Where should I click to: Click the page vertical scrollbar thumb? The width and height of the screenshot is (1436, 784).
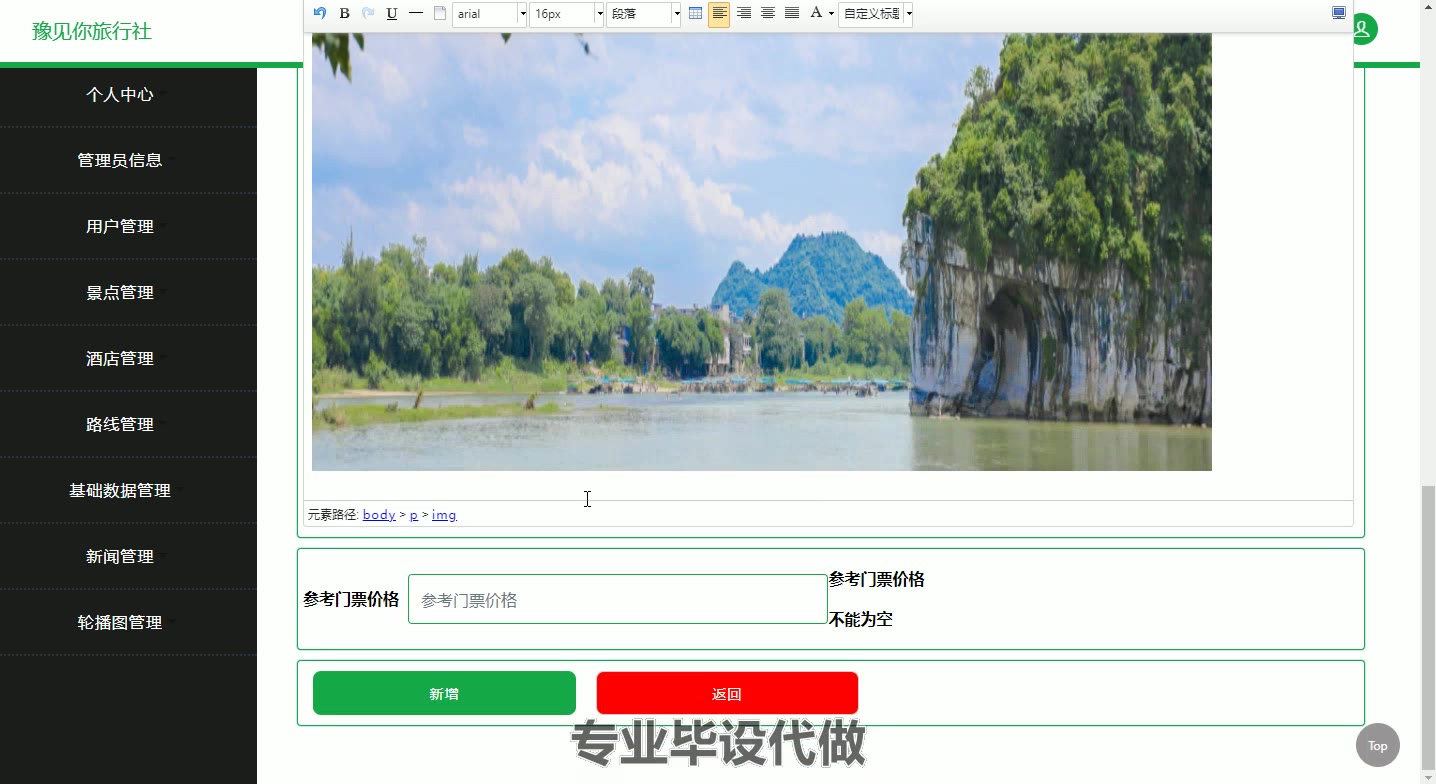coord(1428,626)
